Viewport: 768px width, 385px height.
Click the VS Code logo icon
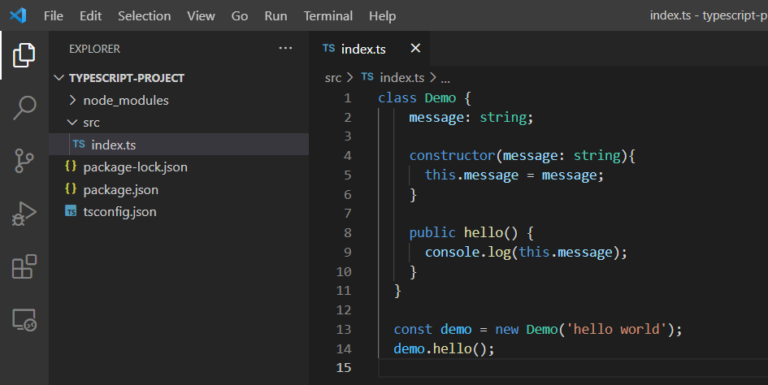tap(18, 15)
